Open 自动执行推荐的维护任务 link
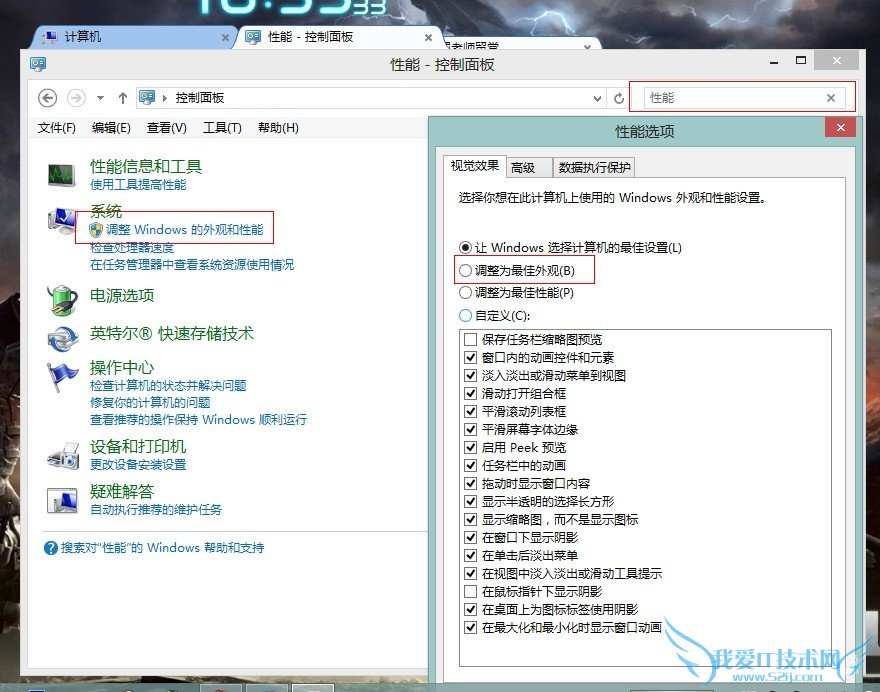Image resolution: width=880 pixels, height=692 pixels. (156, 510)
